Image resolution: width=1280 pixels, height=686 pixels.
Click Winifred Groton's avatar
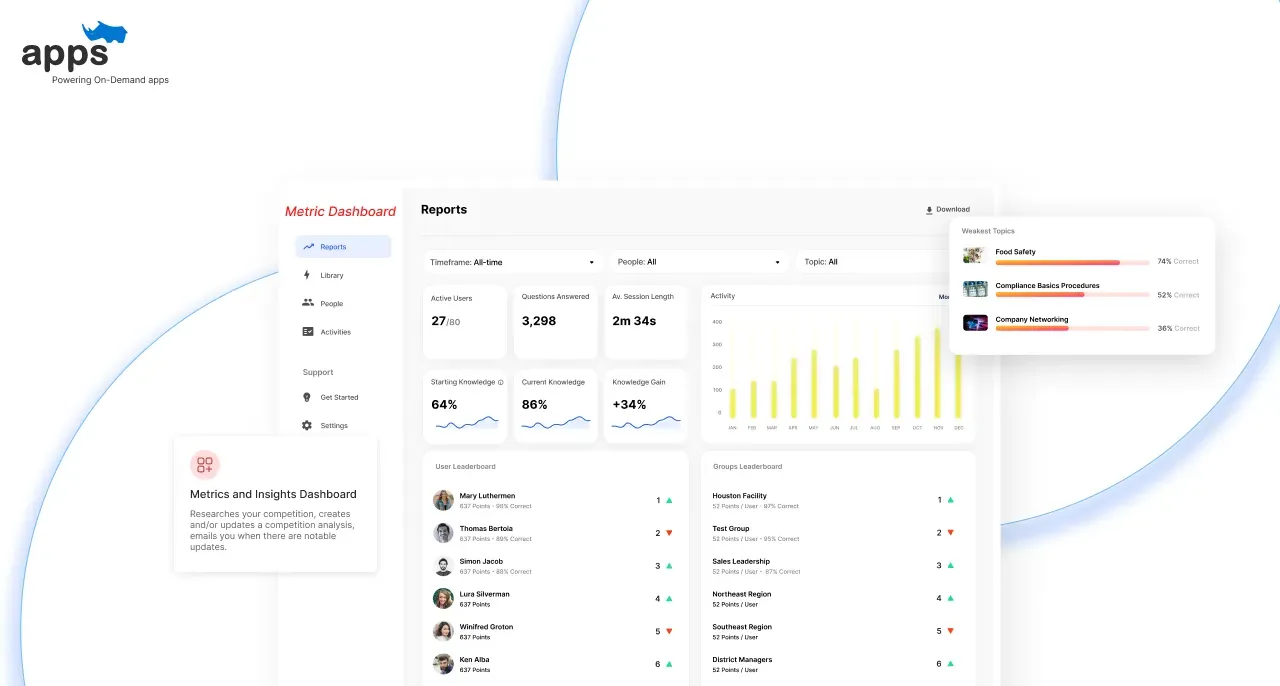[x=443, y=631]
